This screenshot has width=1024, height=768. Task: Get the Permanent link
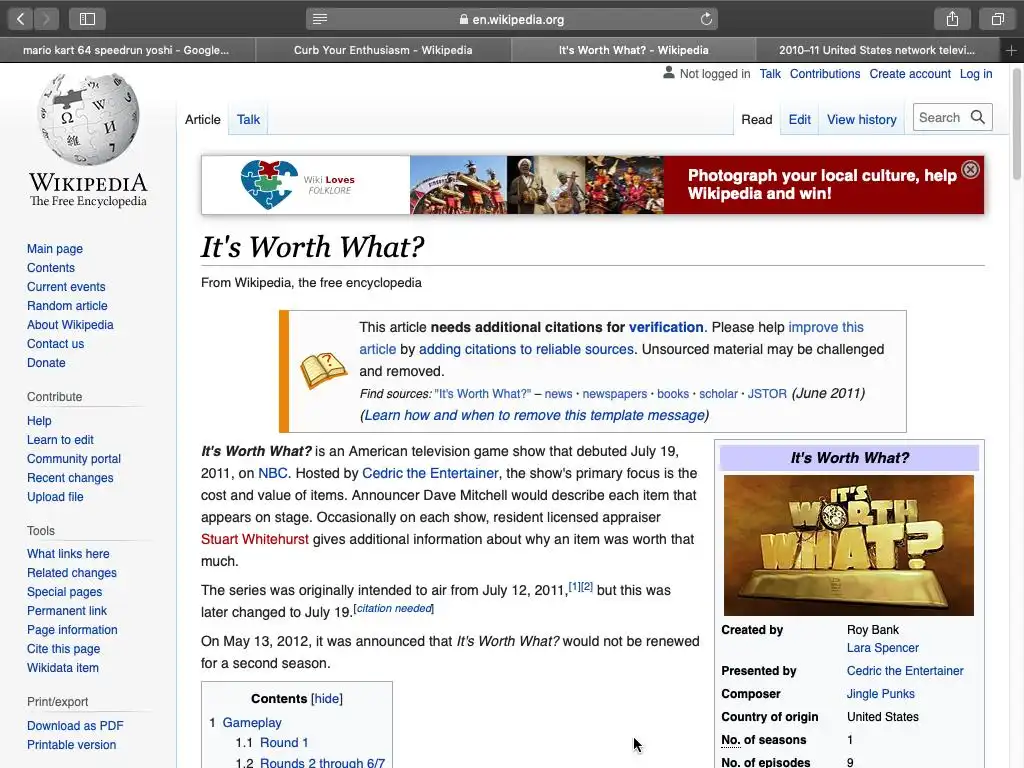(67, 611)
